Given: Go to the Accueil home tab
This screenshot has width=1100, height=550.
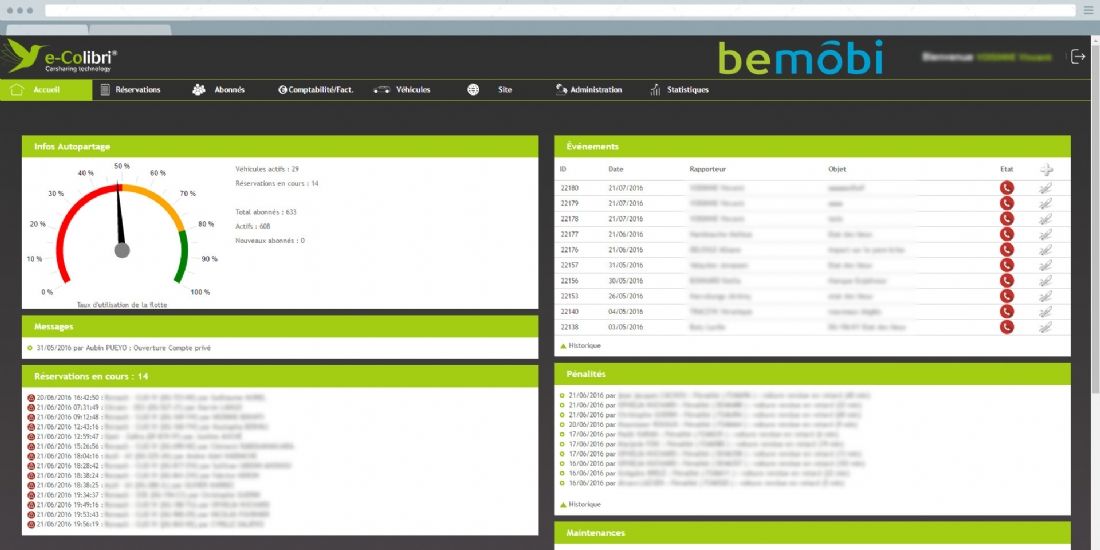Looking at the screenshot, I should (x=46, y=90).
